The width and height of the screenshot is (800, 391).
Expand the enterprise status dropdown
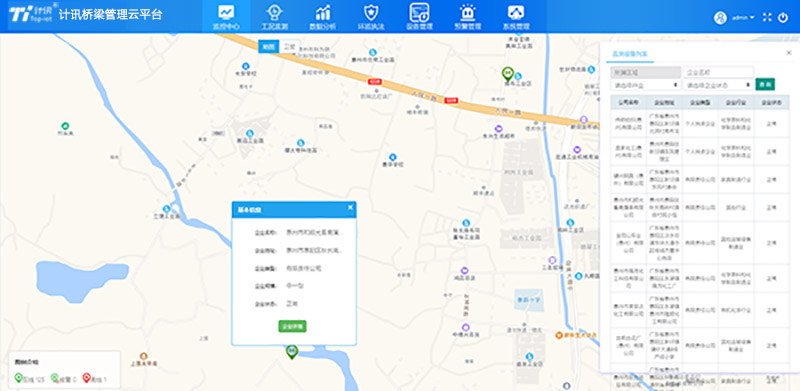pos(718,85)
